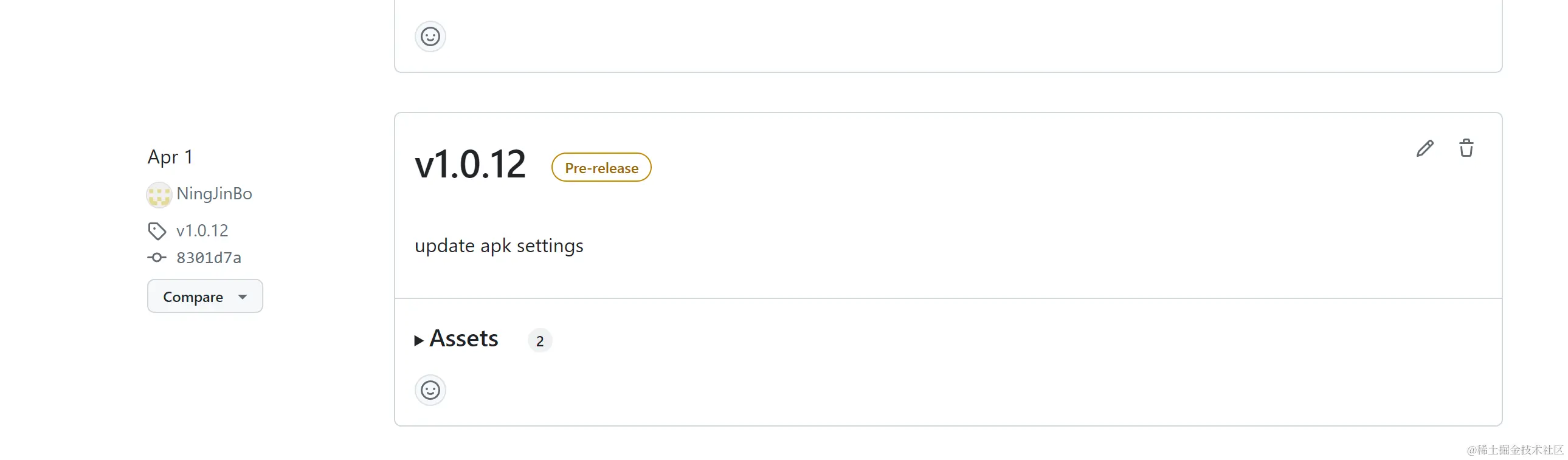Open the reaction picker on the upper release
The image size is (1568, 460).
pos(430,36)
